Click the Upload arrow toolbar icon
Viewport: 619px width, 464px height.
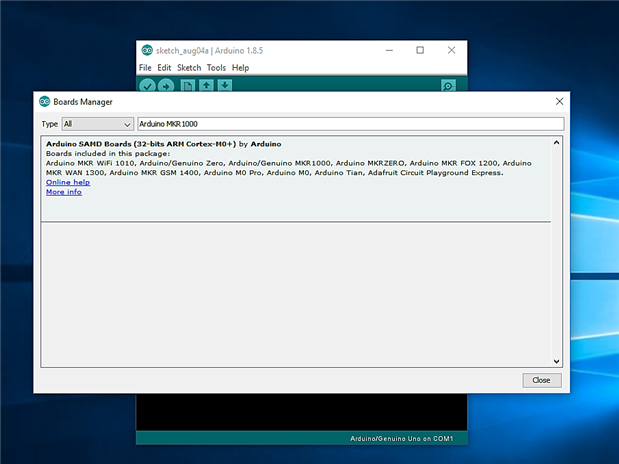pos(166,86)
